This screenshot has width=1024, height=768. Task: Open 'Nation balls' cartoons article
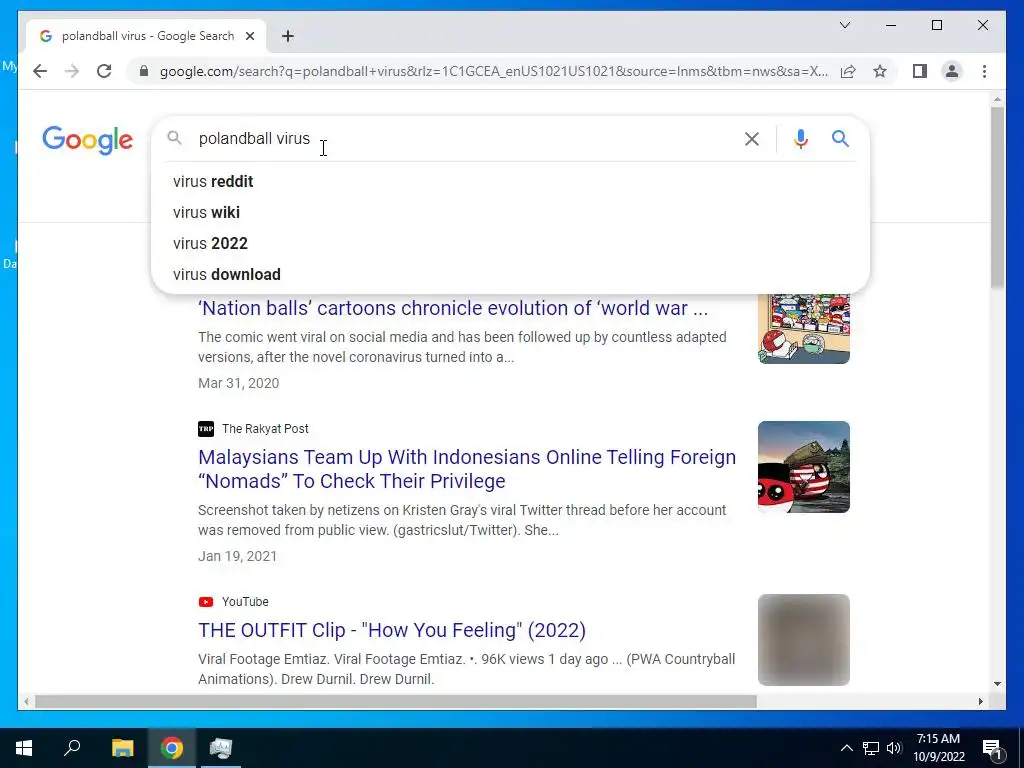coord(453,308)
